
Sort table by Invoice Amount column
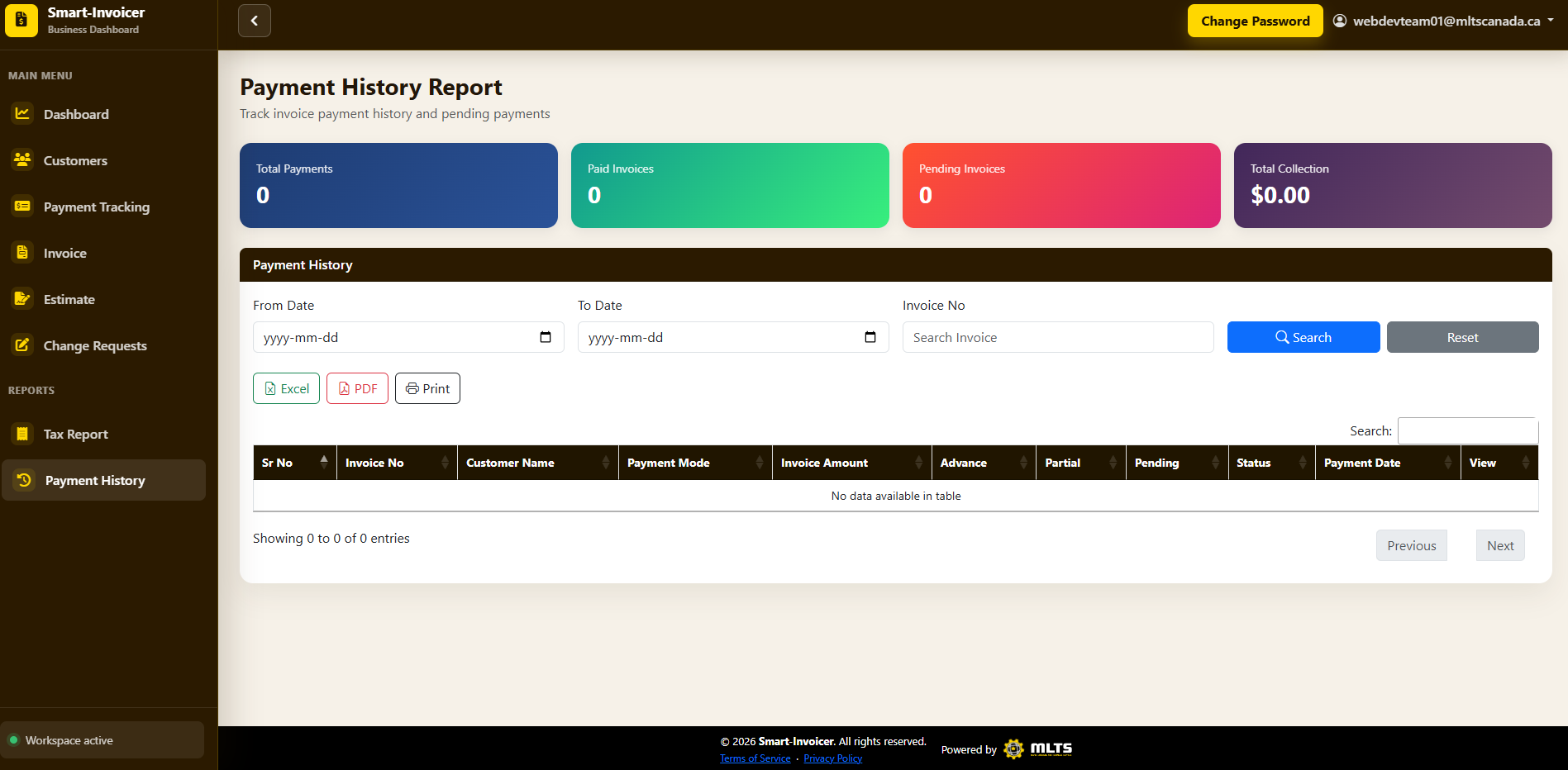tap(851, 463)
